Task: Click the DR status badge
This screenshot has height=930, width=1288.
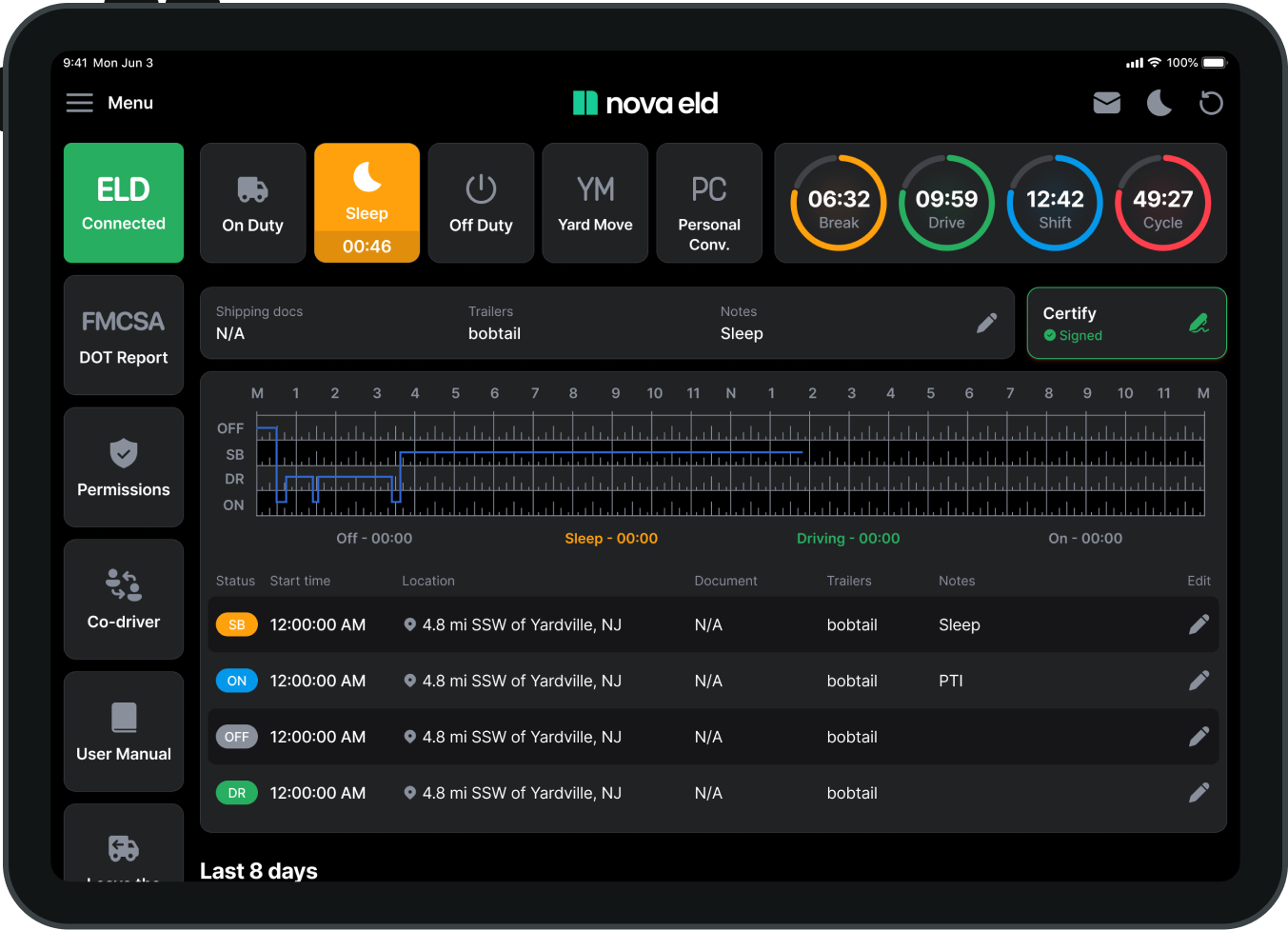Action: click(237, 793)
